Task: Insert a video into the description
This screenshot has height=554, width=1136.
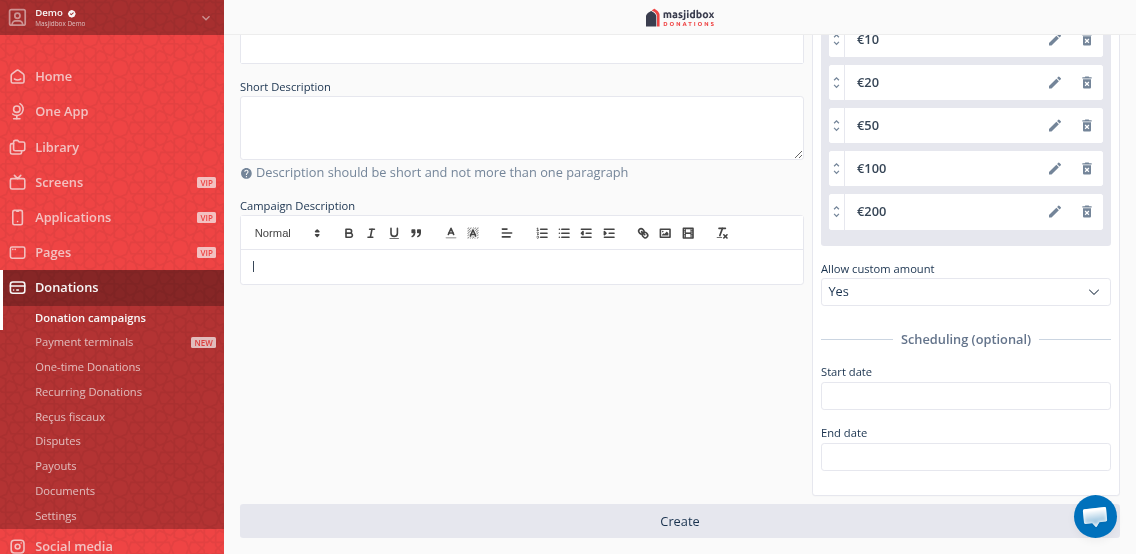Action: pos(688,233)
